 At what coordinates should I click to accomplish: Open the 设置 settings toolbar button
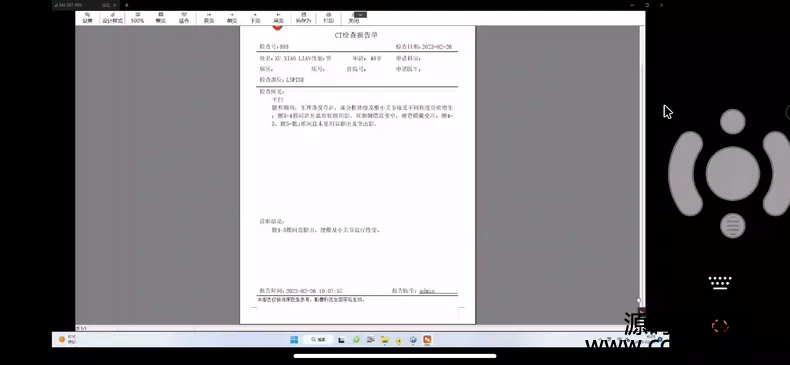pyautogui.click(x=88, y=18)
